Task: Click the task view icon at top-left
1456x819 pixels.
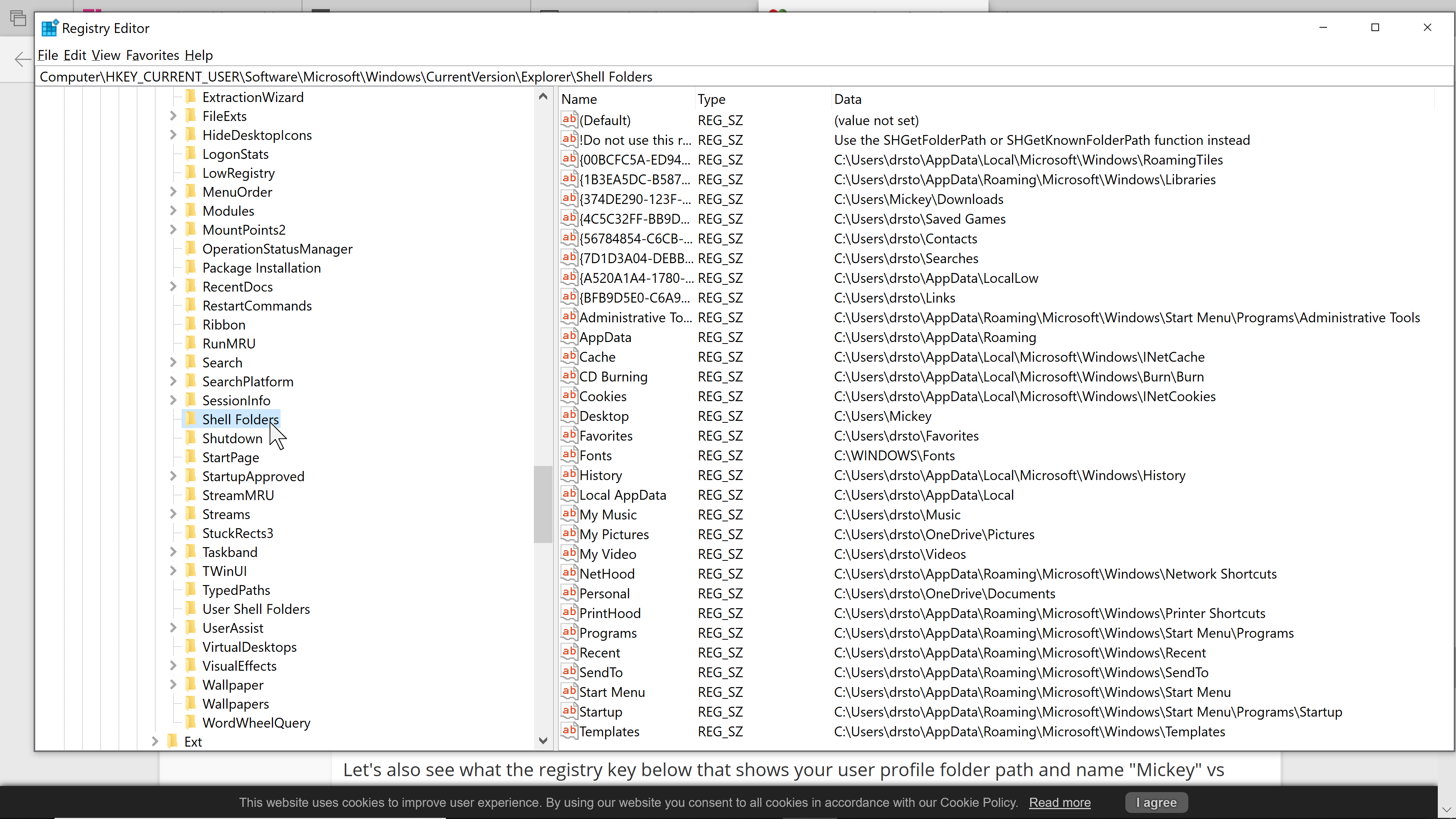Action: (18, 19)
